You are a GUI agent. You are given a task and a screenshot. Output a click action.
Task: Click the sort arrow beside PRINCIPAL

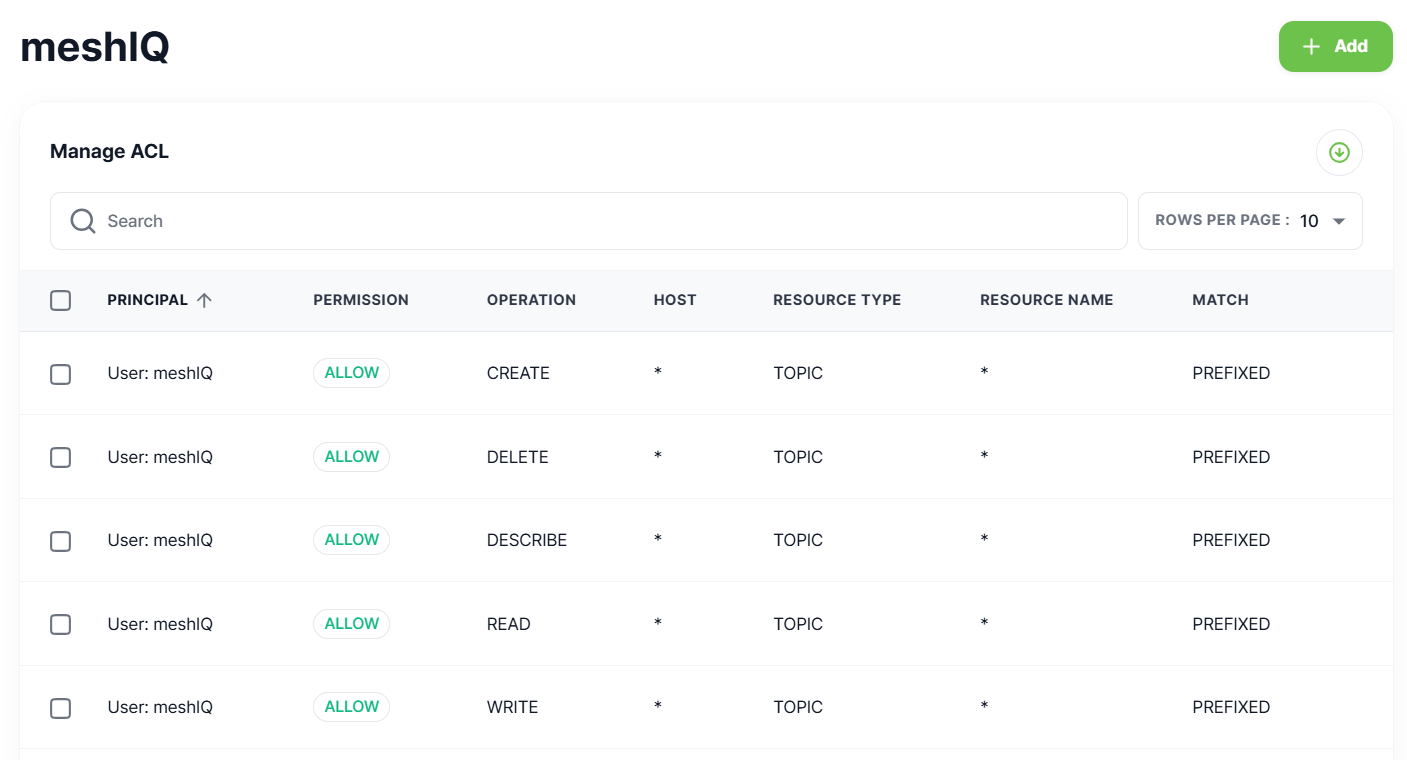pos(204,300)
